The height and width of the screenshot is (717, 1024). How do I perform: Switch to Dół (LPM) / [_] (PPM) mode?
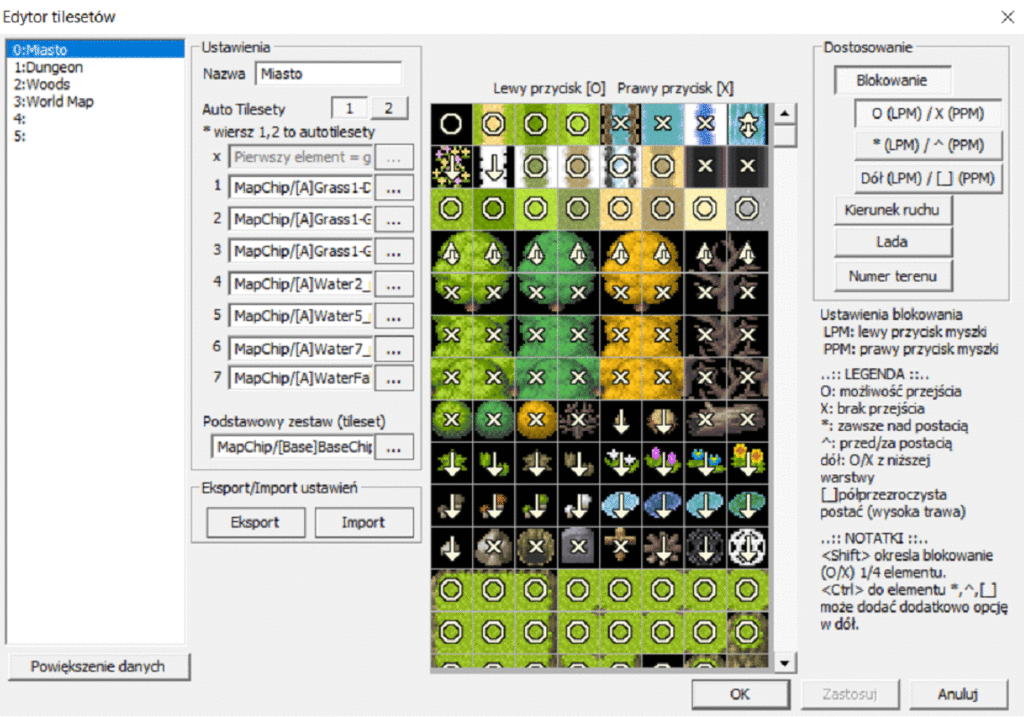(927, 177)
